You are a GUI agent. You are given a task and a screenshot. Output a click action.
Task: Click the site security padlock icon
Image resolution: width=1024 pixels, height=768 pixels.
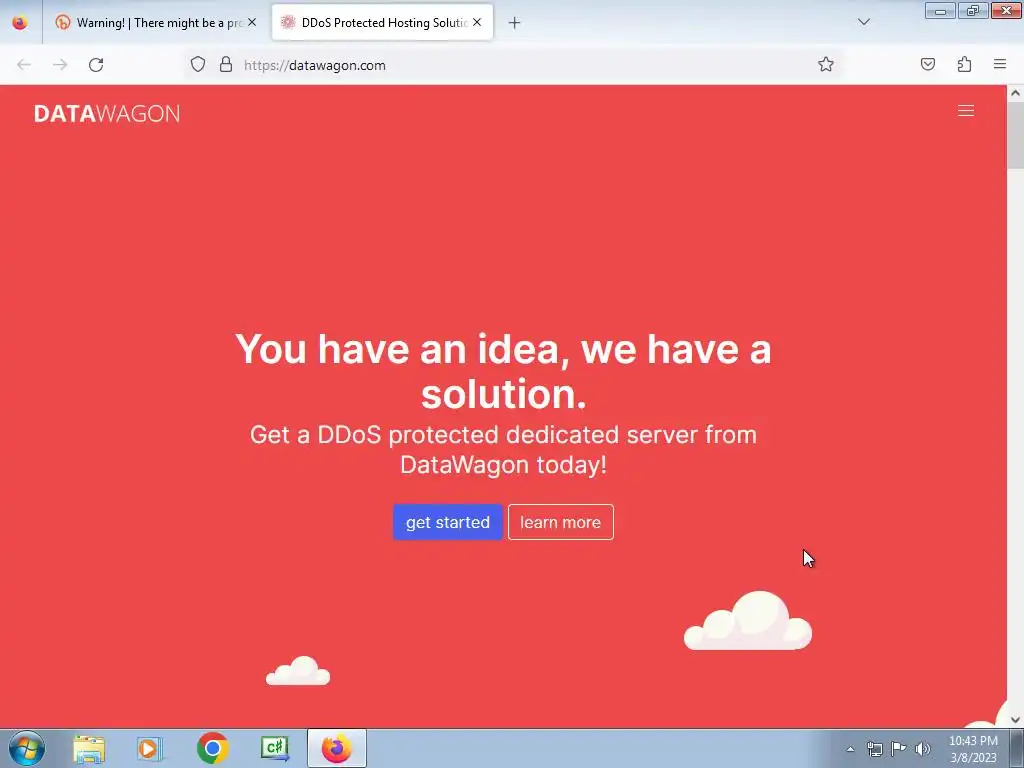coord(226,65)
